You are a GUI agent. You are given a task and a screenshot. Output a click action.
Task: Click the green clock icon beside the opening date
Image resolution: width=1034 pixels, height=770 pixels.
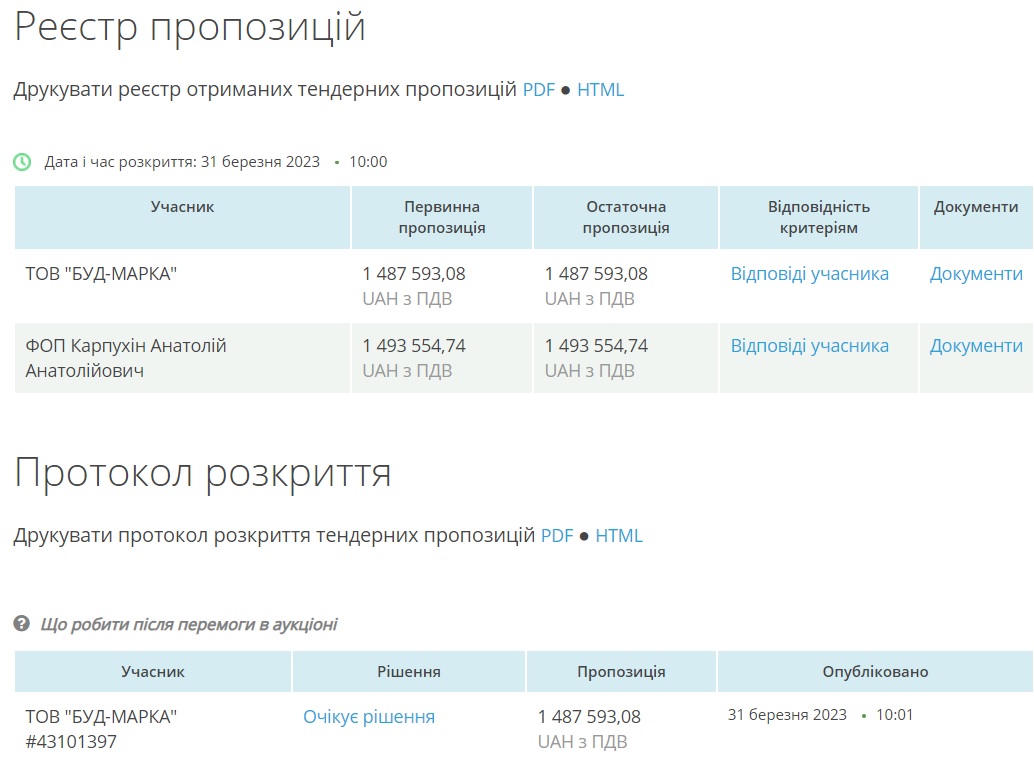point(22,162)
